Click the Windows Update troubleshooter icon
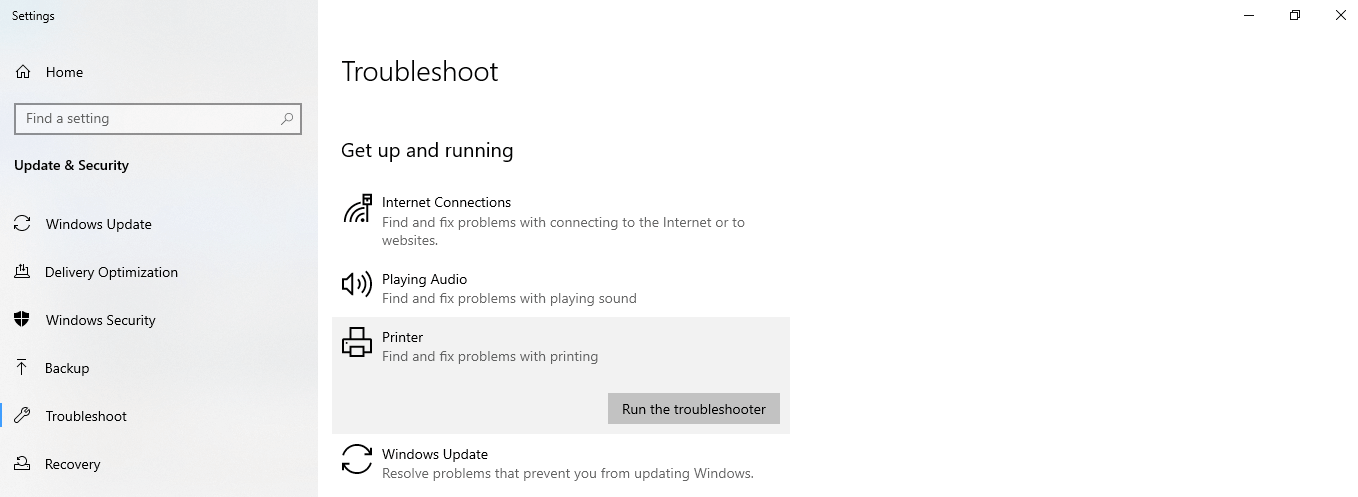 coord(357,460)
